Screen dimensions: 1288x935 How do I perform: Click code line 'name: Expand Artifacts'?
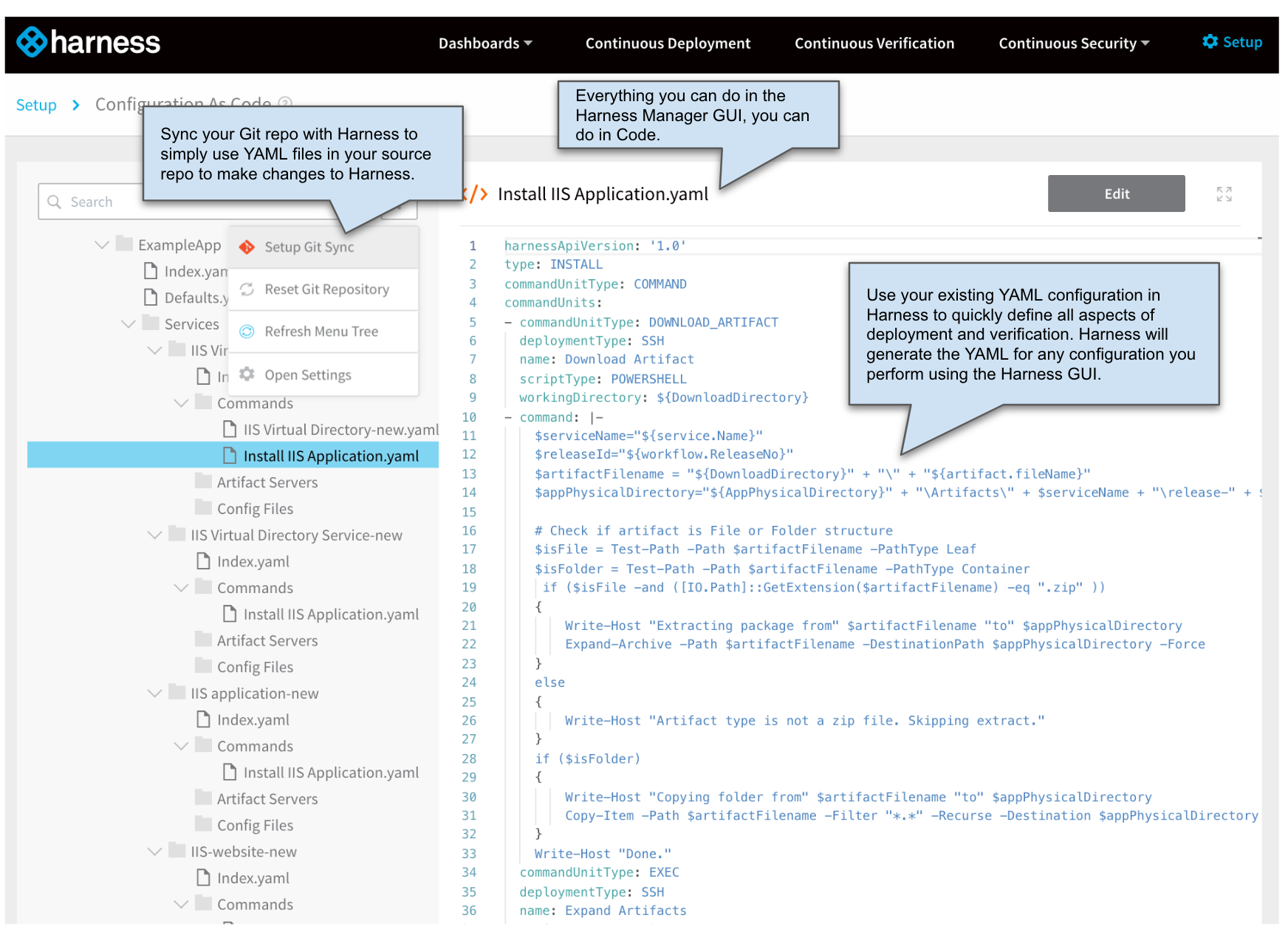603,911
